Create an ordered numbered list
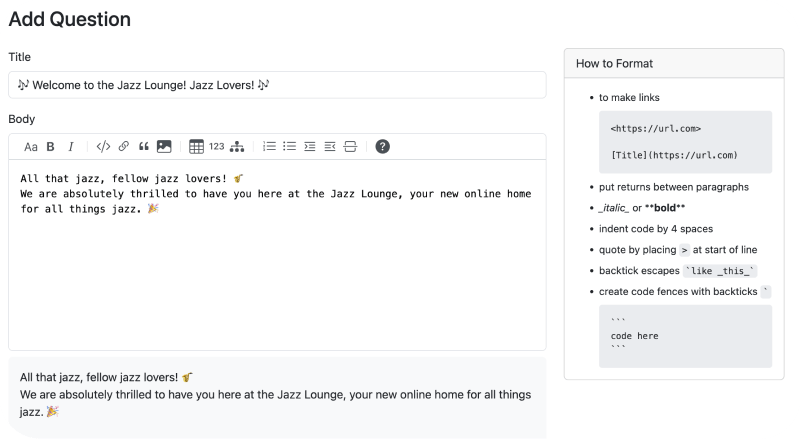The height and width of the screenshot is (439, 800). tap(269, 146)
